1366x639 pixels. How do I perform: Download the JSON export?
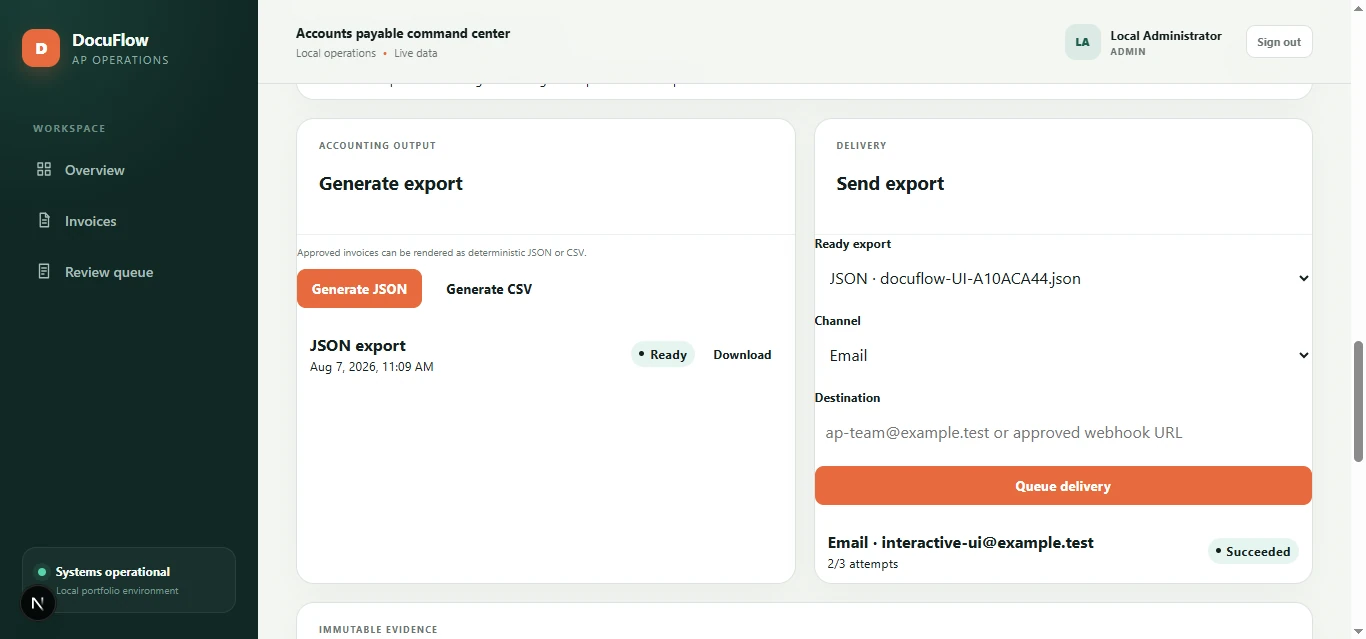(742, 355)
